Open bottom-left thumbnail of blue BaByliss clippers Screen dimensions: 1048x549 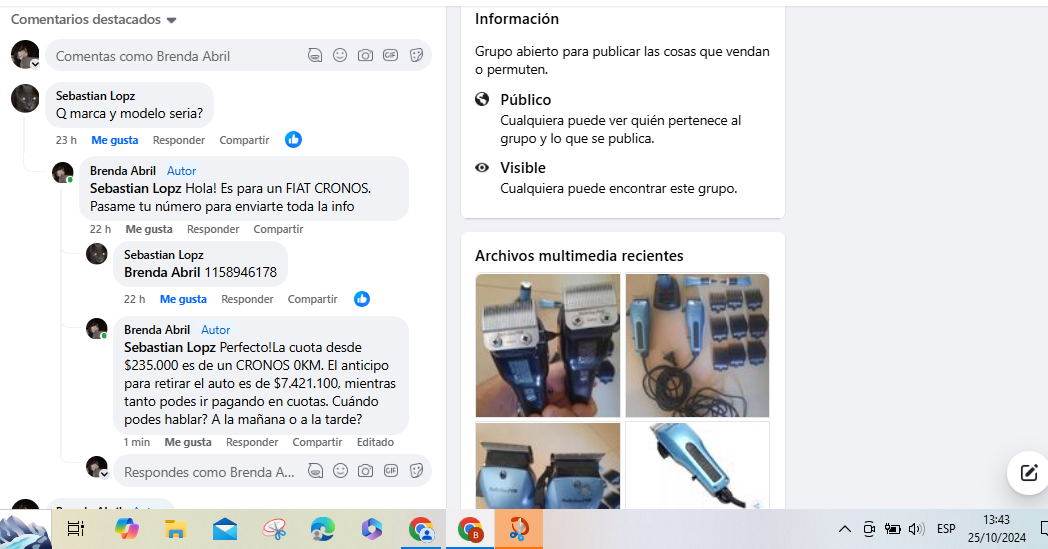(547, 465)
